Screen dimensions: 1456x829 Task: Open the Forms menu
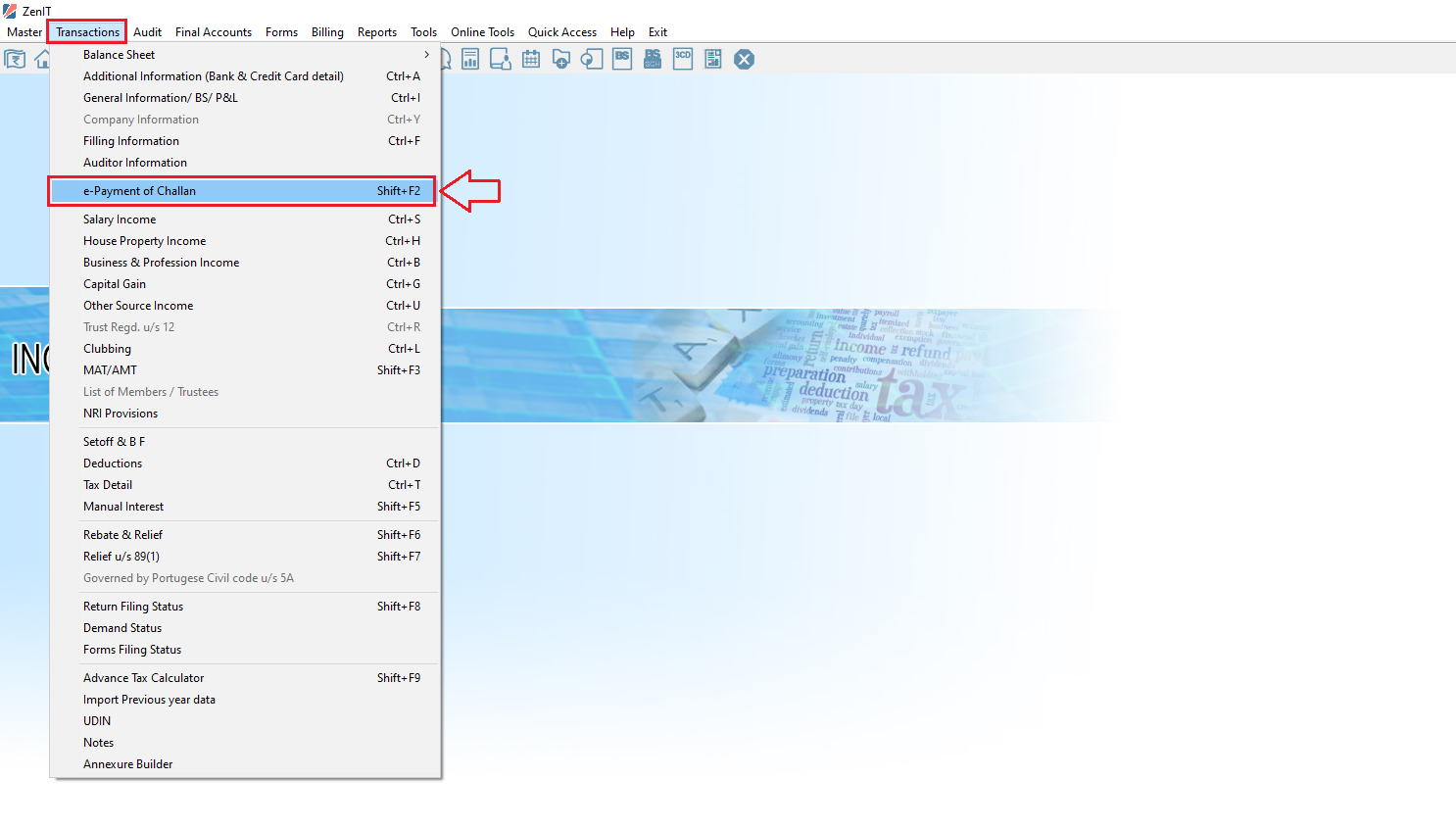tap(281, 32)
